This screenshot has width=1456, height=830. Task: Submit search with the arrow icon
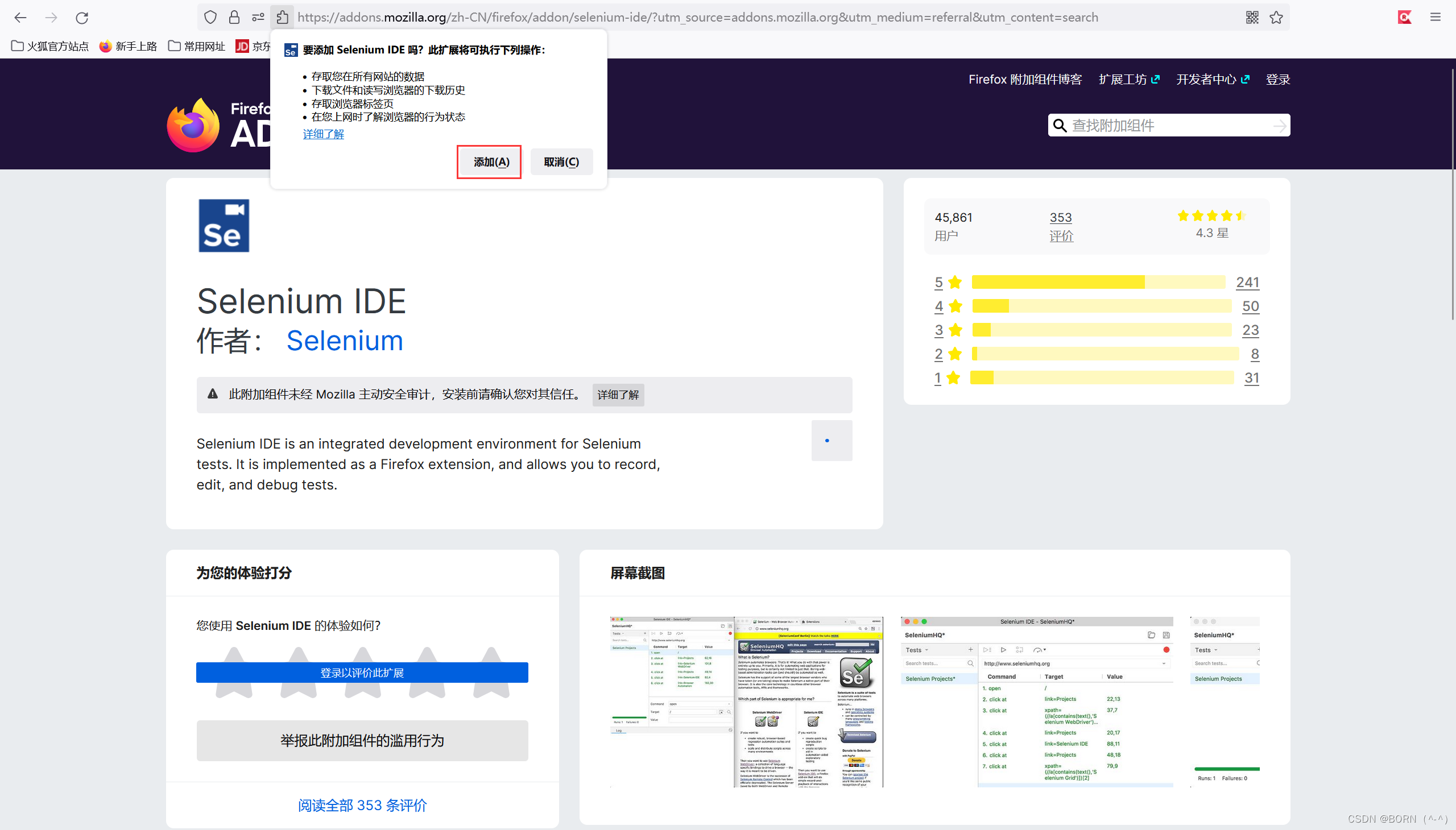coord(1279,126)
